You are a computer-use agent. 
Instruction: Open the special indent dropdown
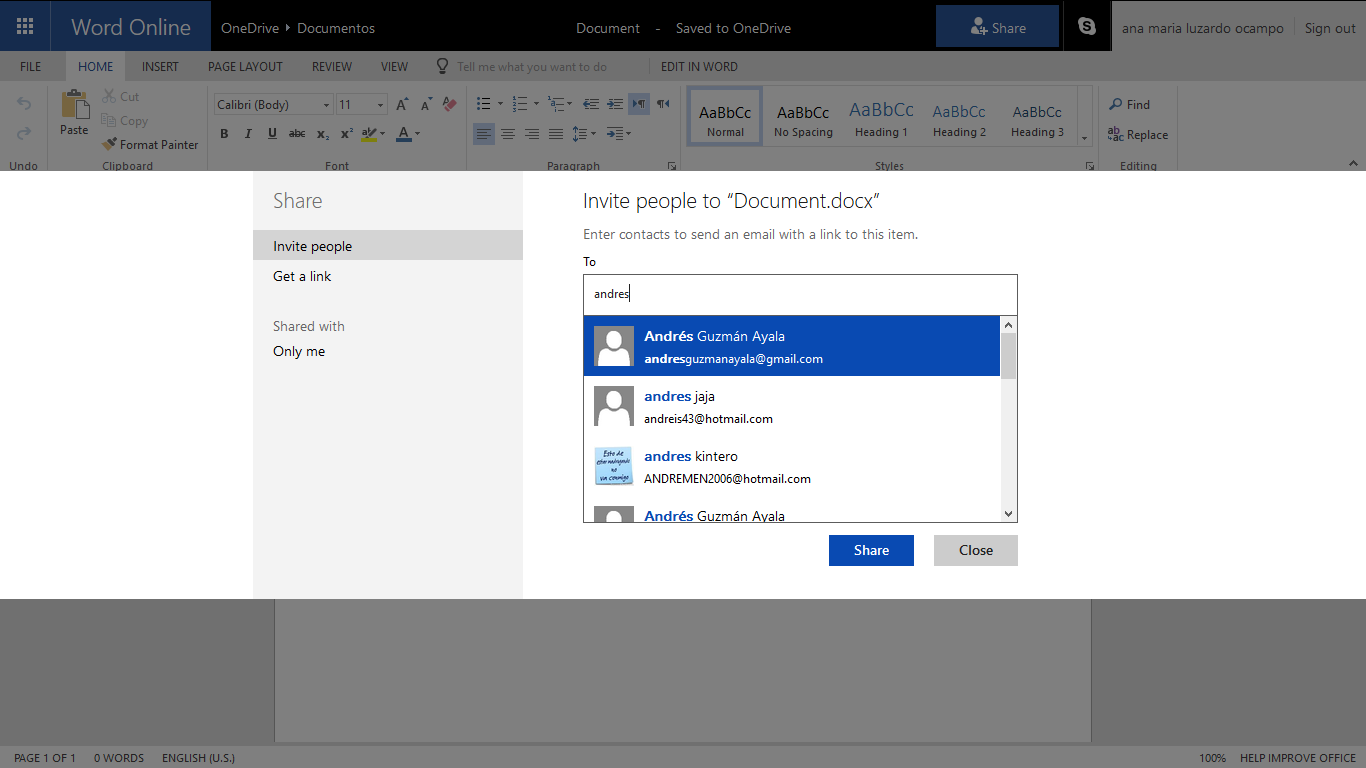pos(618,134)
